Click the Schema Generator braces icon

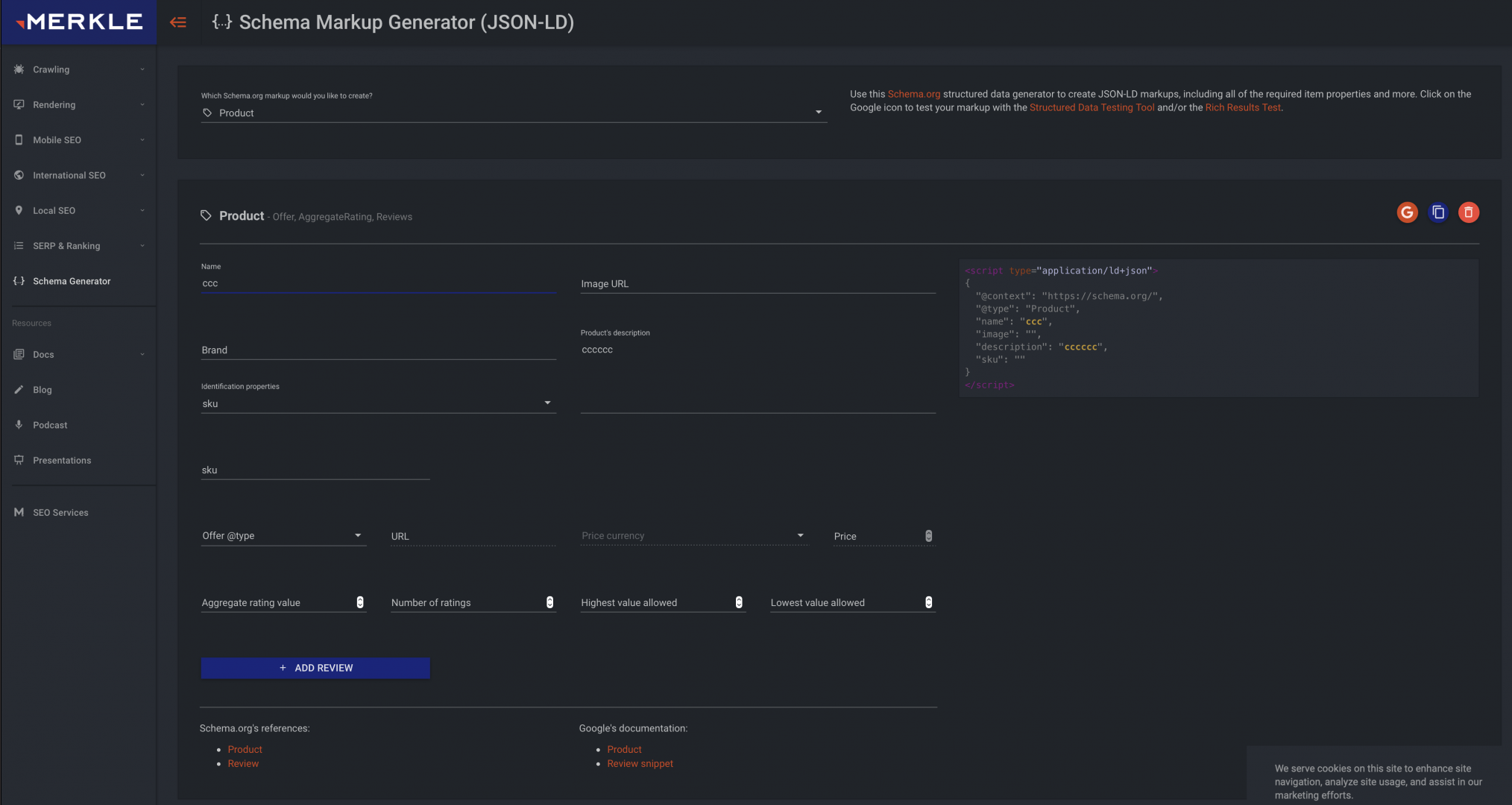(x=19, y=281)
